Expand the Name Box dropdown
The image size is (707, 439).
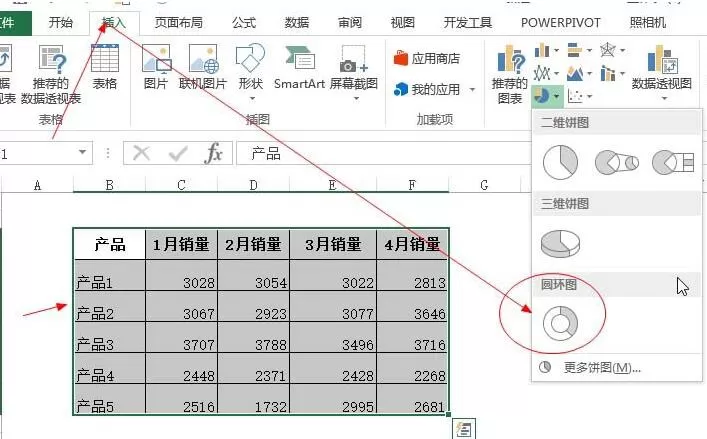83,153
